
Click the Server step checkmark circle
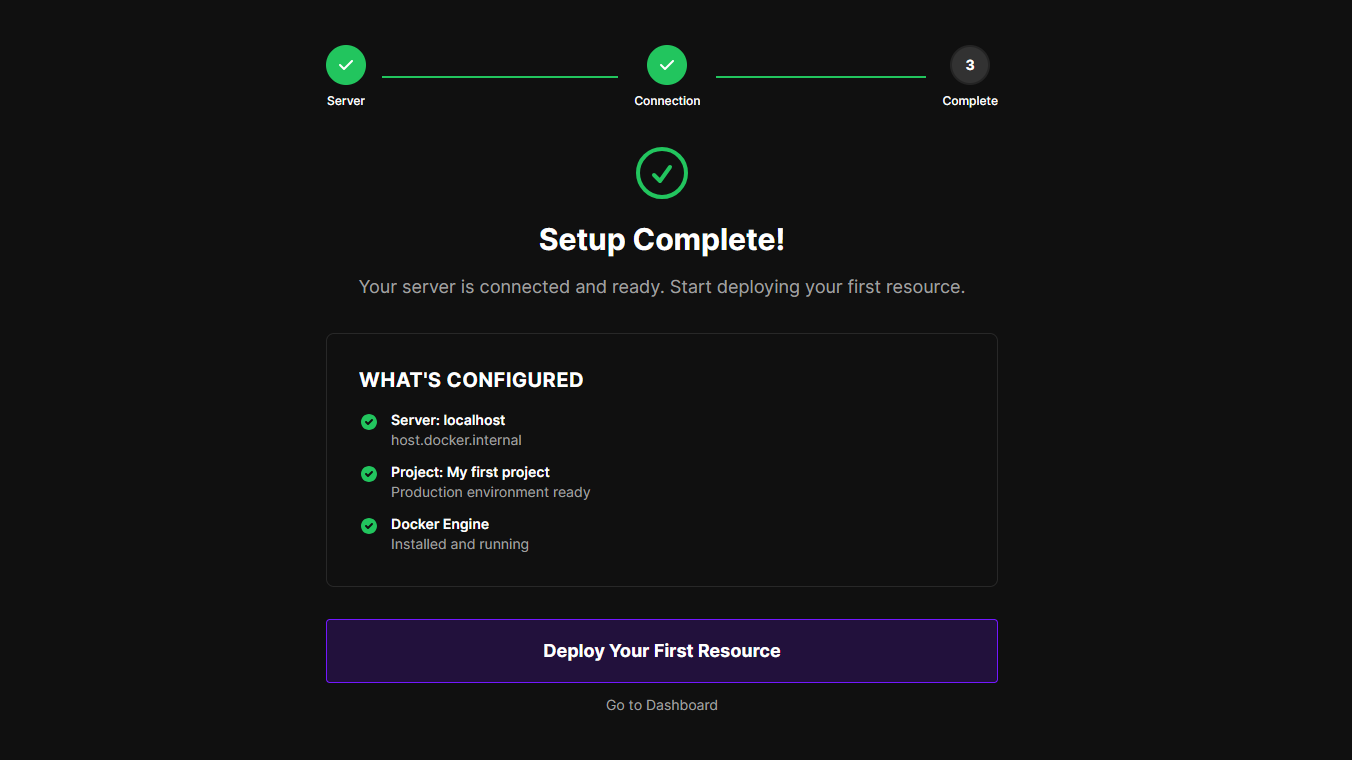[346, 65]
